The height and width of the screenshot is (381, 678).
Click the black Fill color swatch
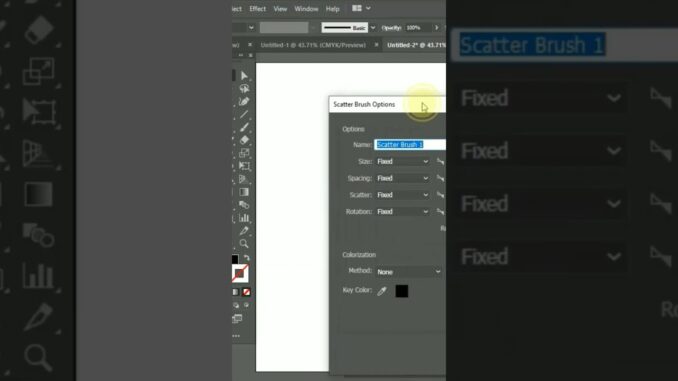click(235, 259)
